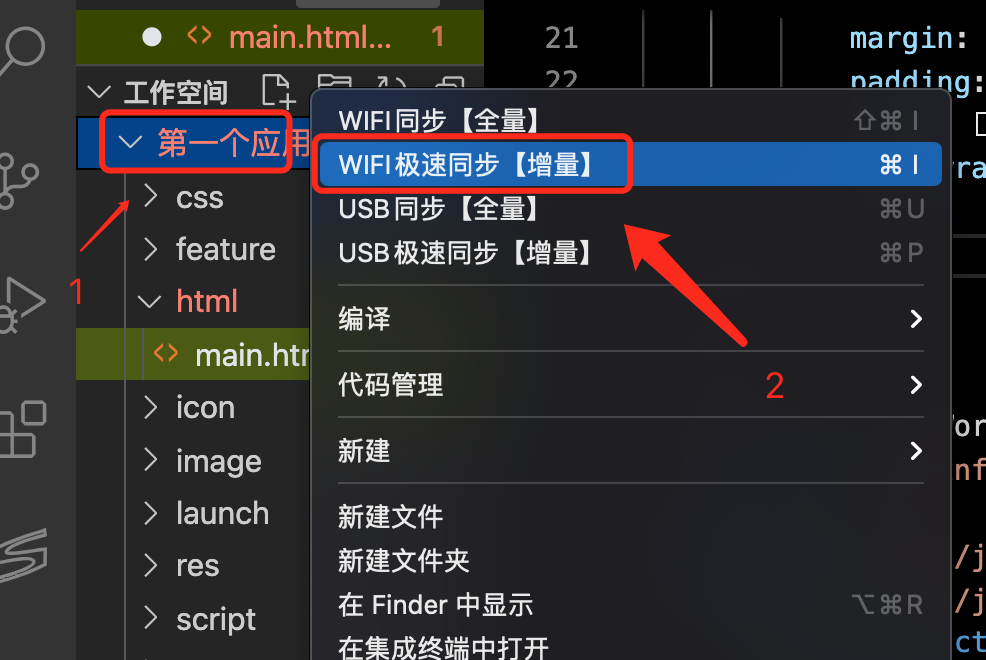This screenshot has width=986, height=660.
Task: Expand the css folder
Action: click(x=150, y=197)
